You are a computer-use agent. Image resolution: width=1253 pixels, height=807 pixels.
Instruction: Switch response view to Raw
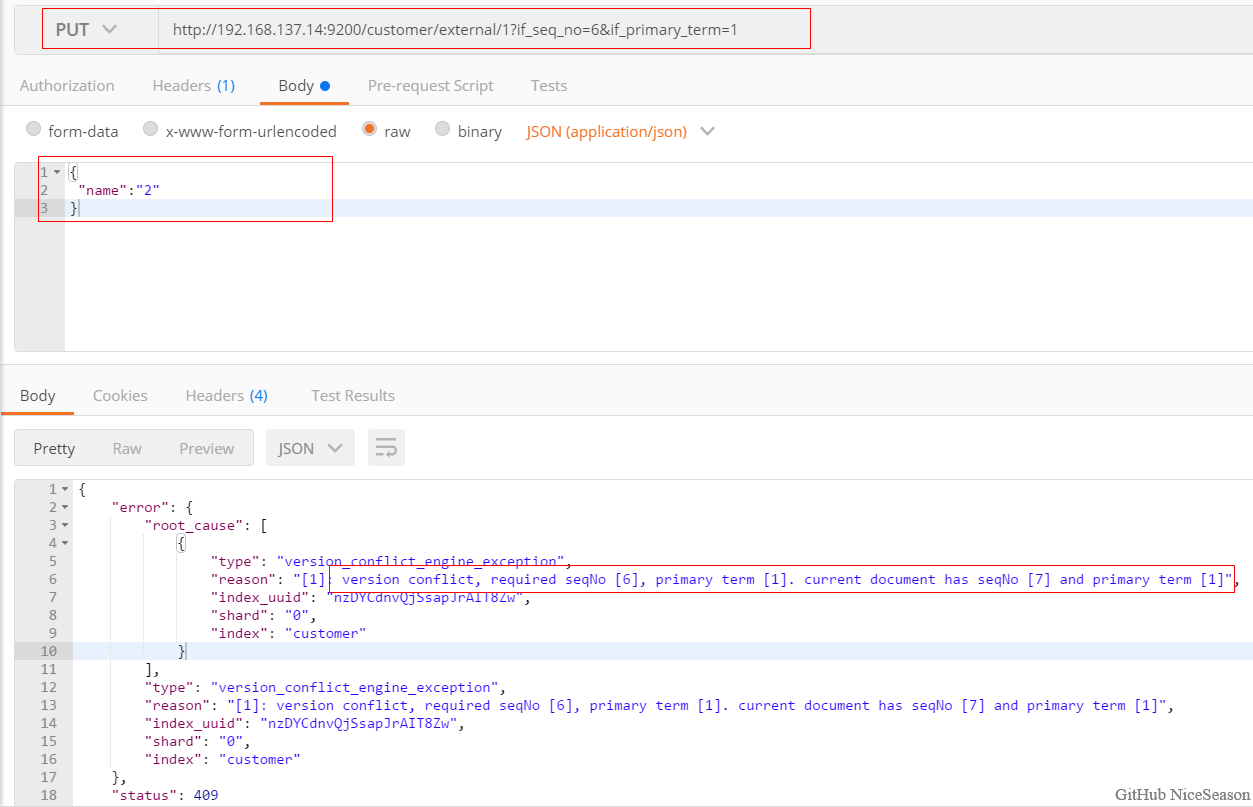[x=127, y=448]
